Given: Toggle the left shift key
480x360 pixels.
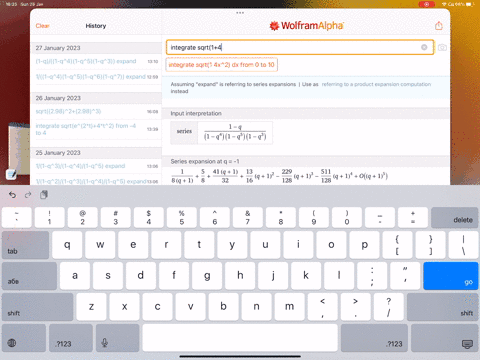Looking at the screenshot, I should click(x=37, y=307).
